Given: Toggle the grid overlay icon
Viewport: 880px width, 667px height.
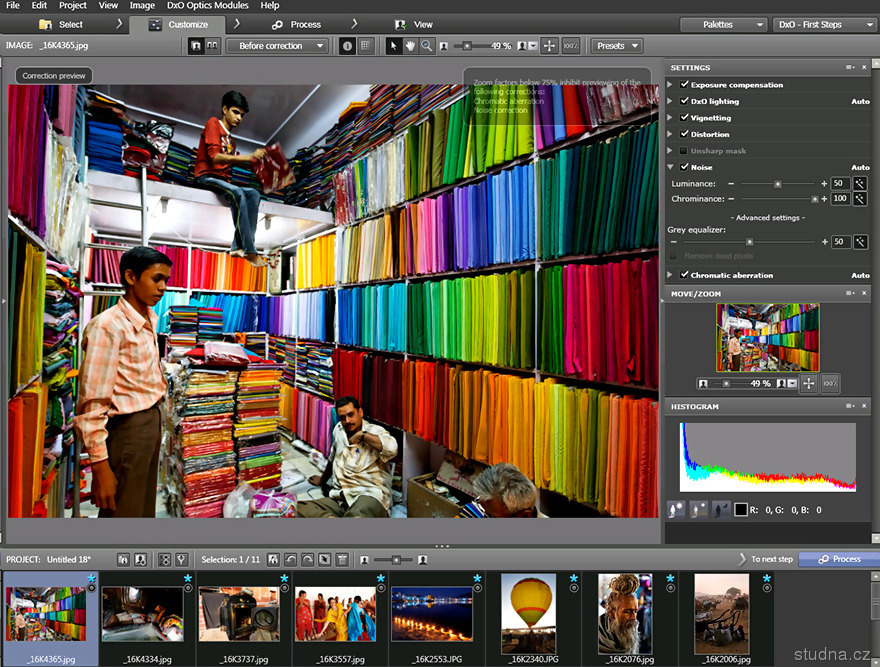Looking at the screenshot, I should click(365, 46).
